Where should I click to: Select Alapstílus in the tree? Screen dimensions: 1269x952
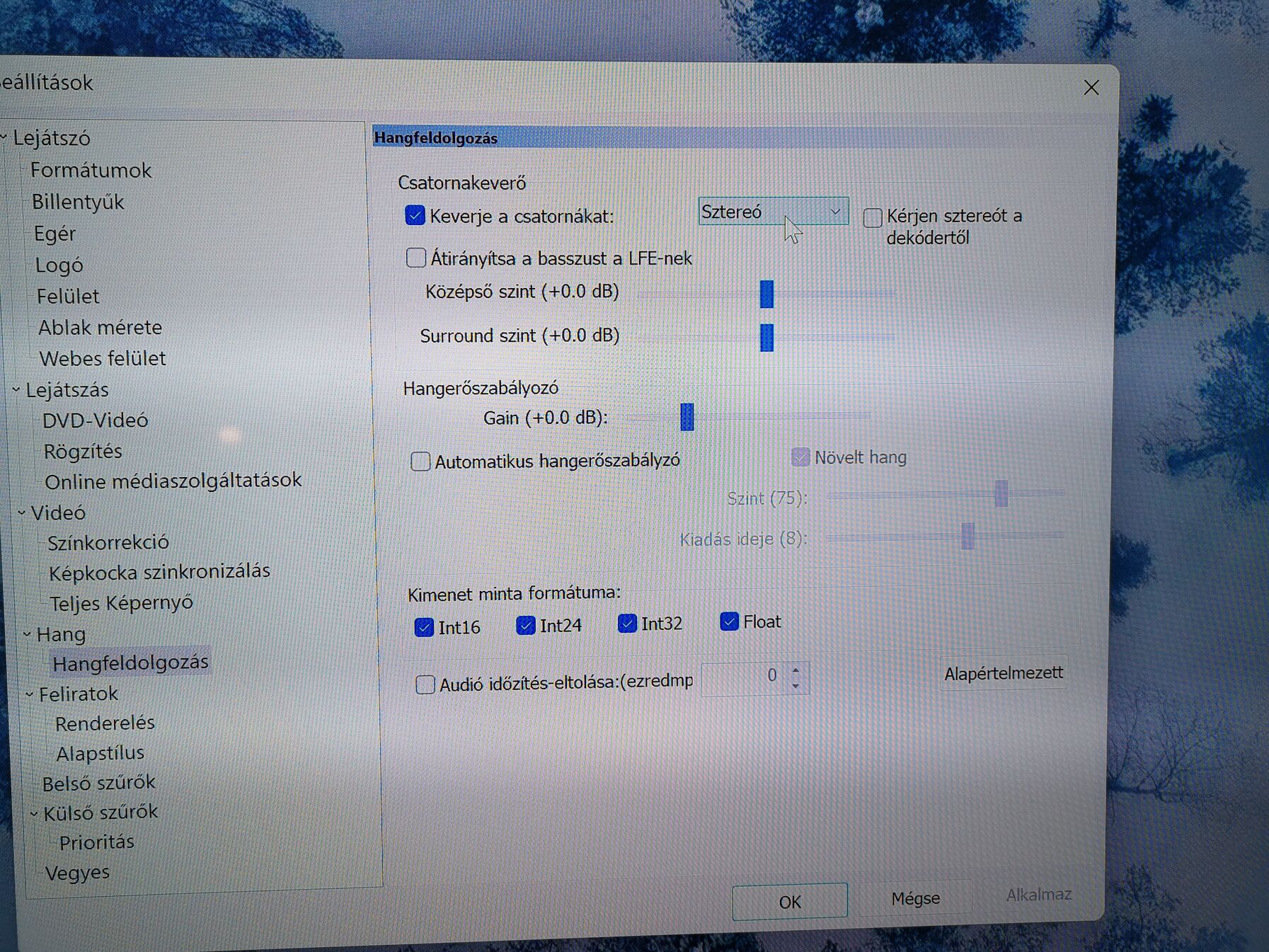[101, 753]
